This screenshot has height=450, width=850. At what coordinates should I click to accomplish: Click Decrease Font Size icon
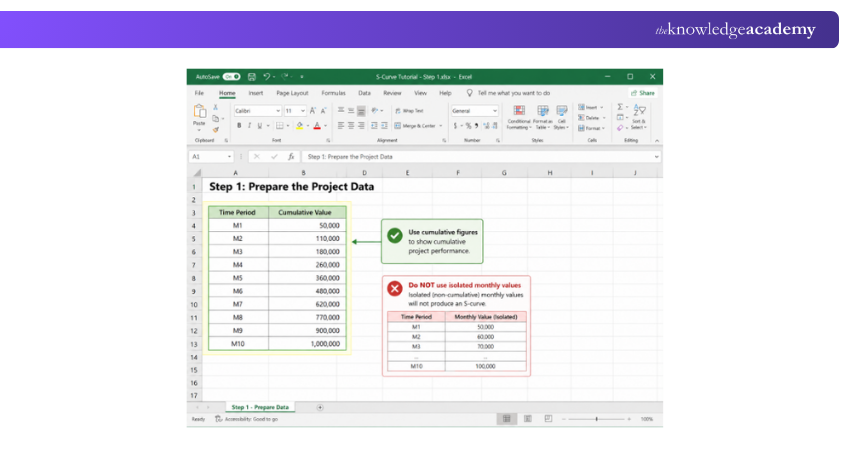[324, 111]
